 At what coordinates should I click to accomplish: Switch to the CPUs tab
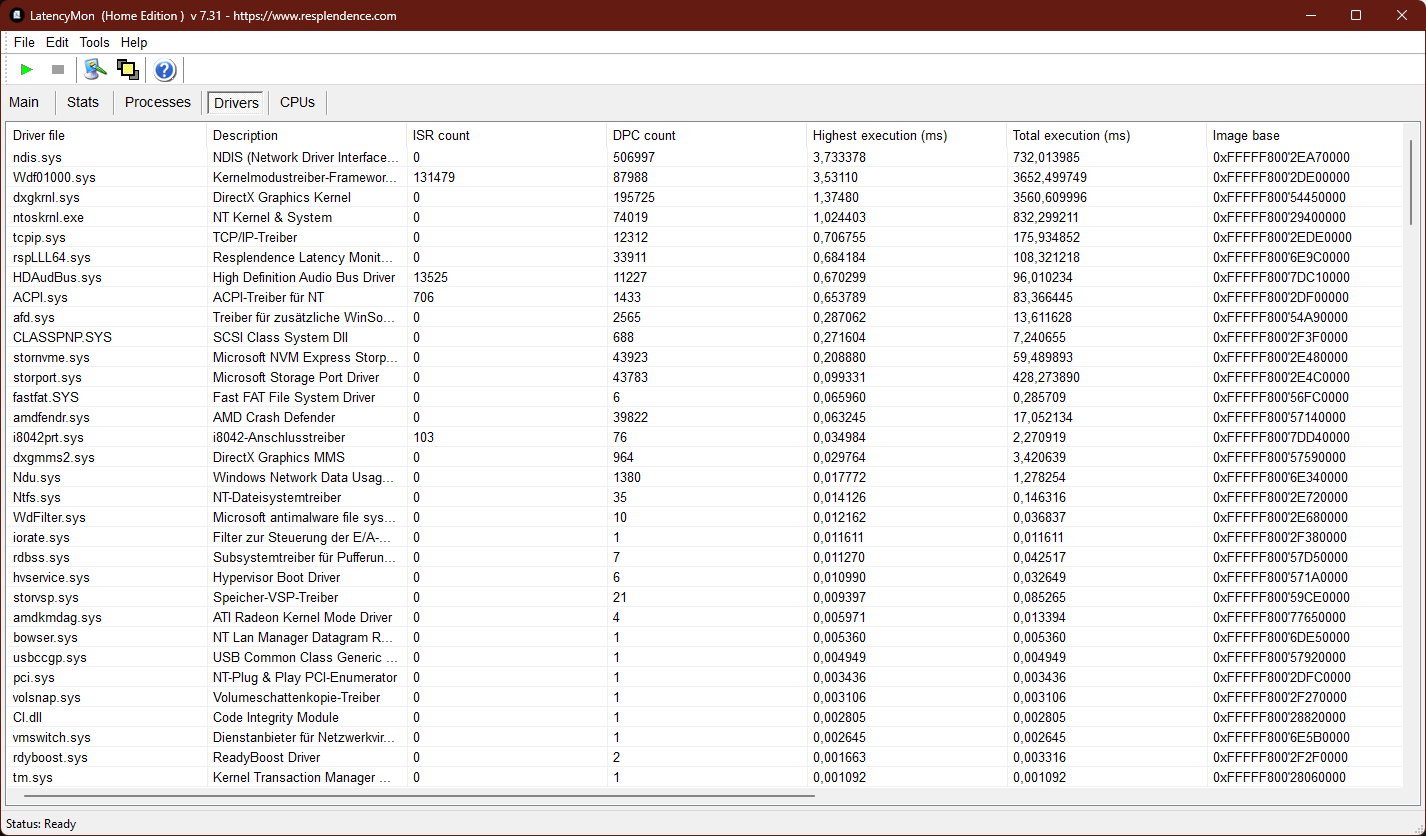coord(297,102)
